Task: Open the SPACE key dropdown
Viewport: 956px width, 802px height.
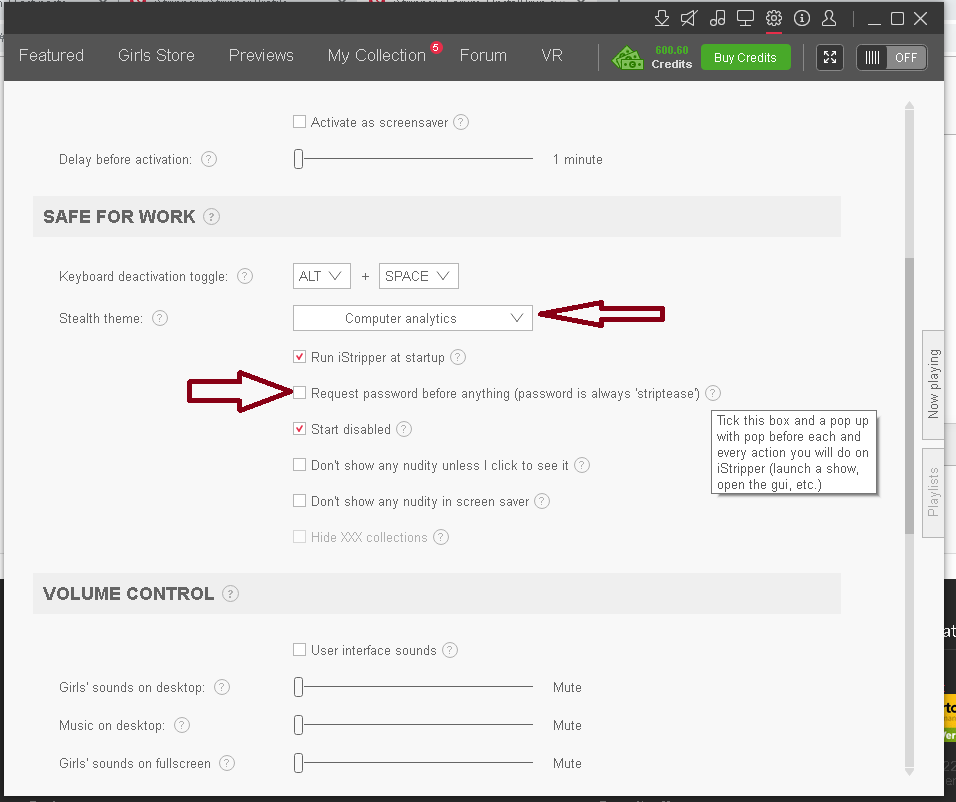Action: [x=419, y=276]
